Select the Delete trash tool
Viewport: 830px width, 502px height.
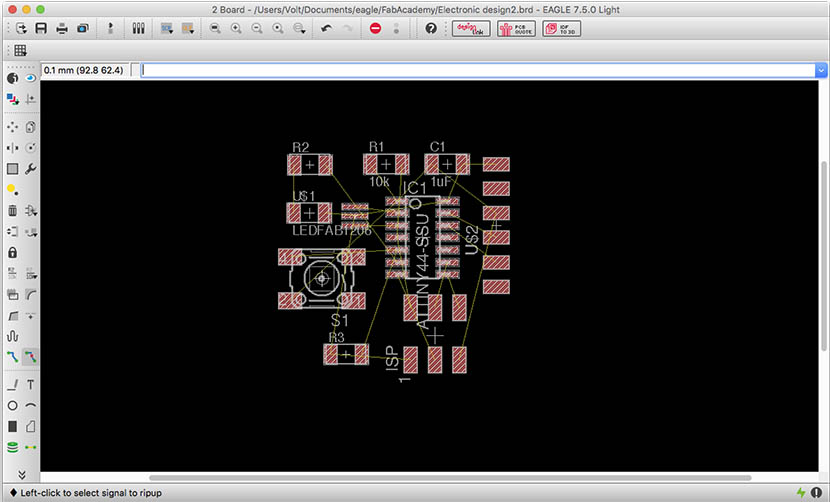tap(12, 211)
